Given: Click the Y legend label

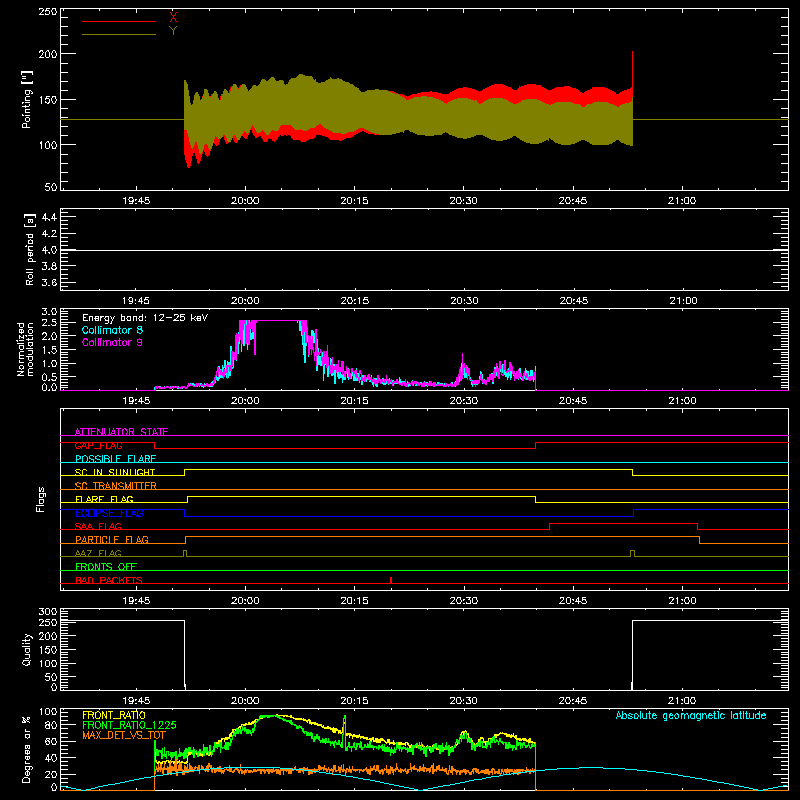Looking at the screenshot, I should pyautogui.click(x=173, y=31).
